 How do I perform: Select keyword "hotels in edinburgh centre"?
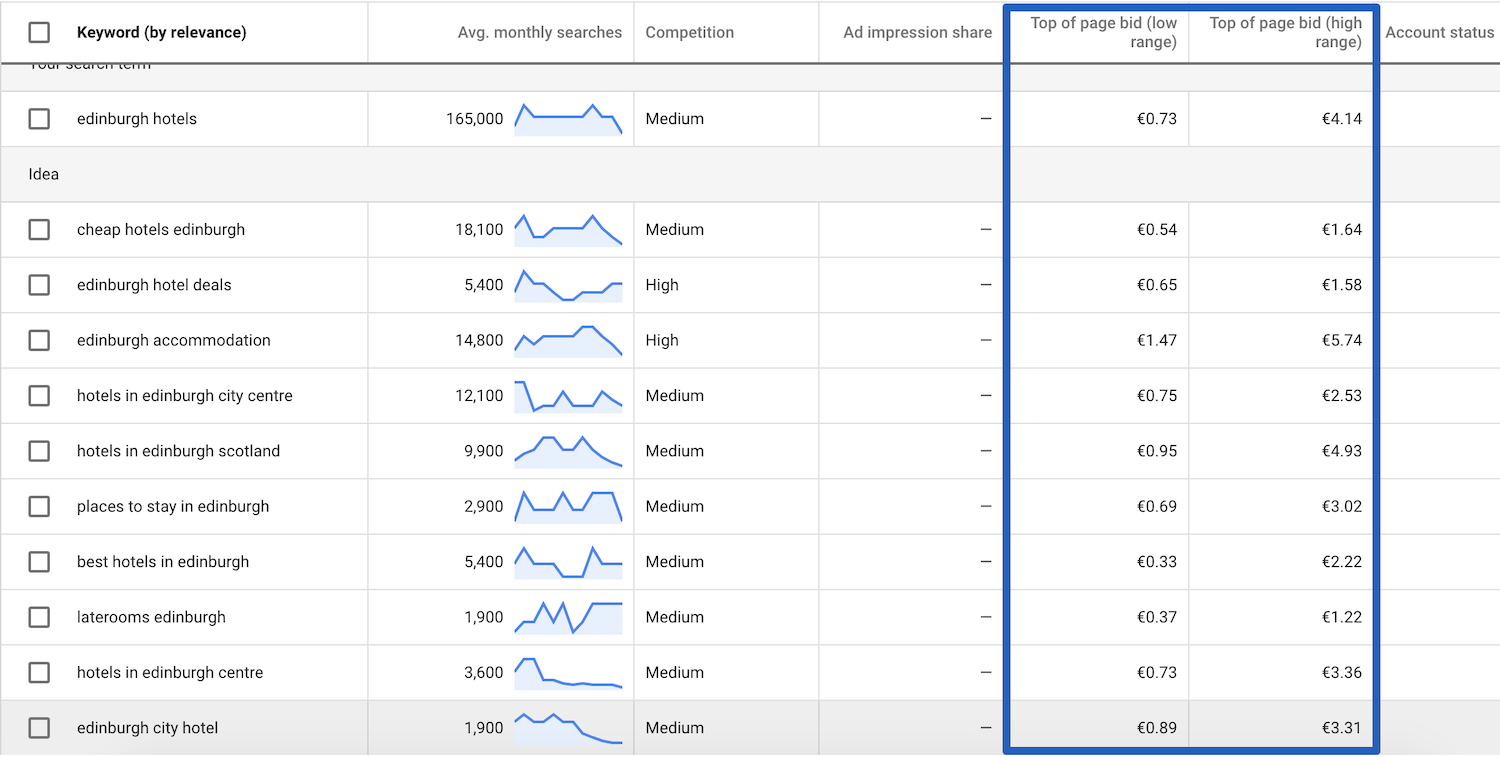pos(170,673)
